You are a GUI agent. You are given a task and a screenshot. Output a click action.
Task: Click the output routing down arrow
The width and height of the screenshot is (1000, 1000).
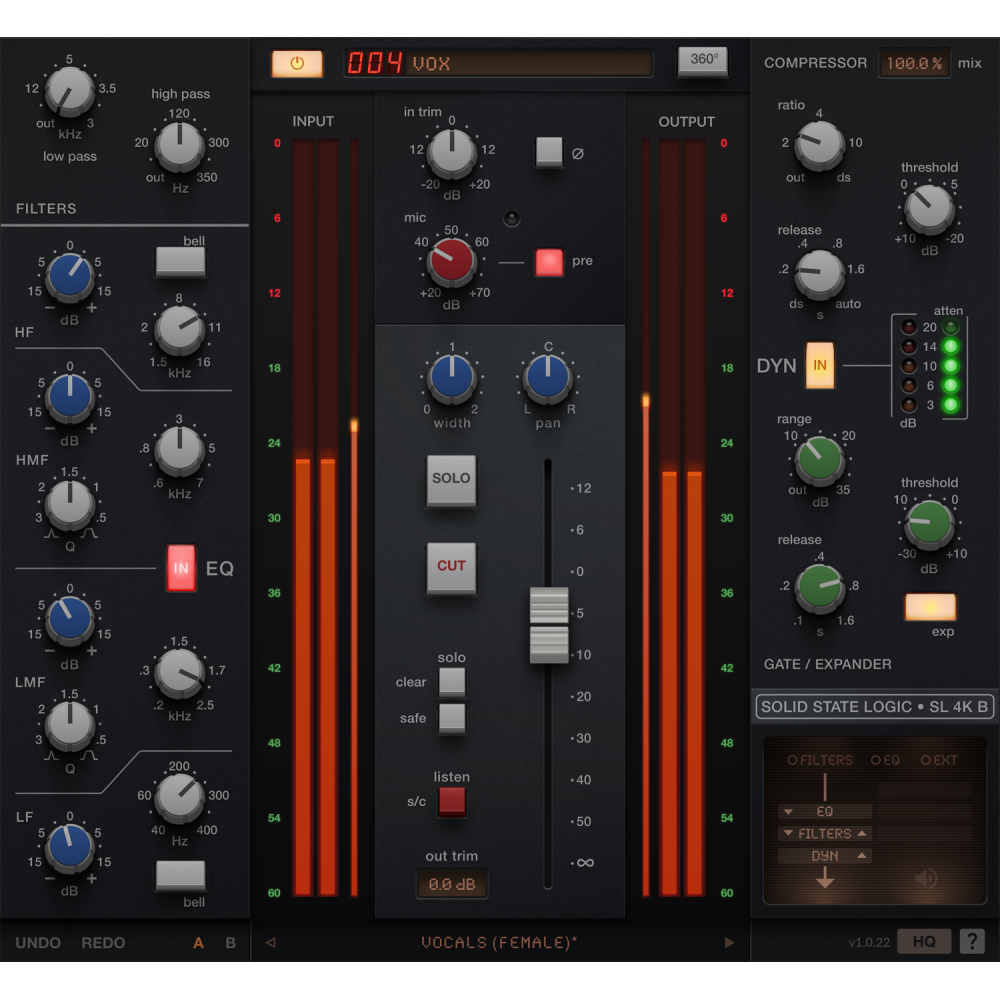coord(824,879)
